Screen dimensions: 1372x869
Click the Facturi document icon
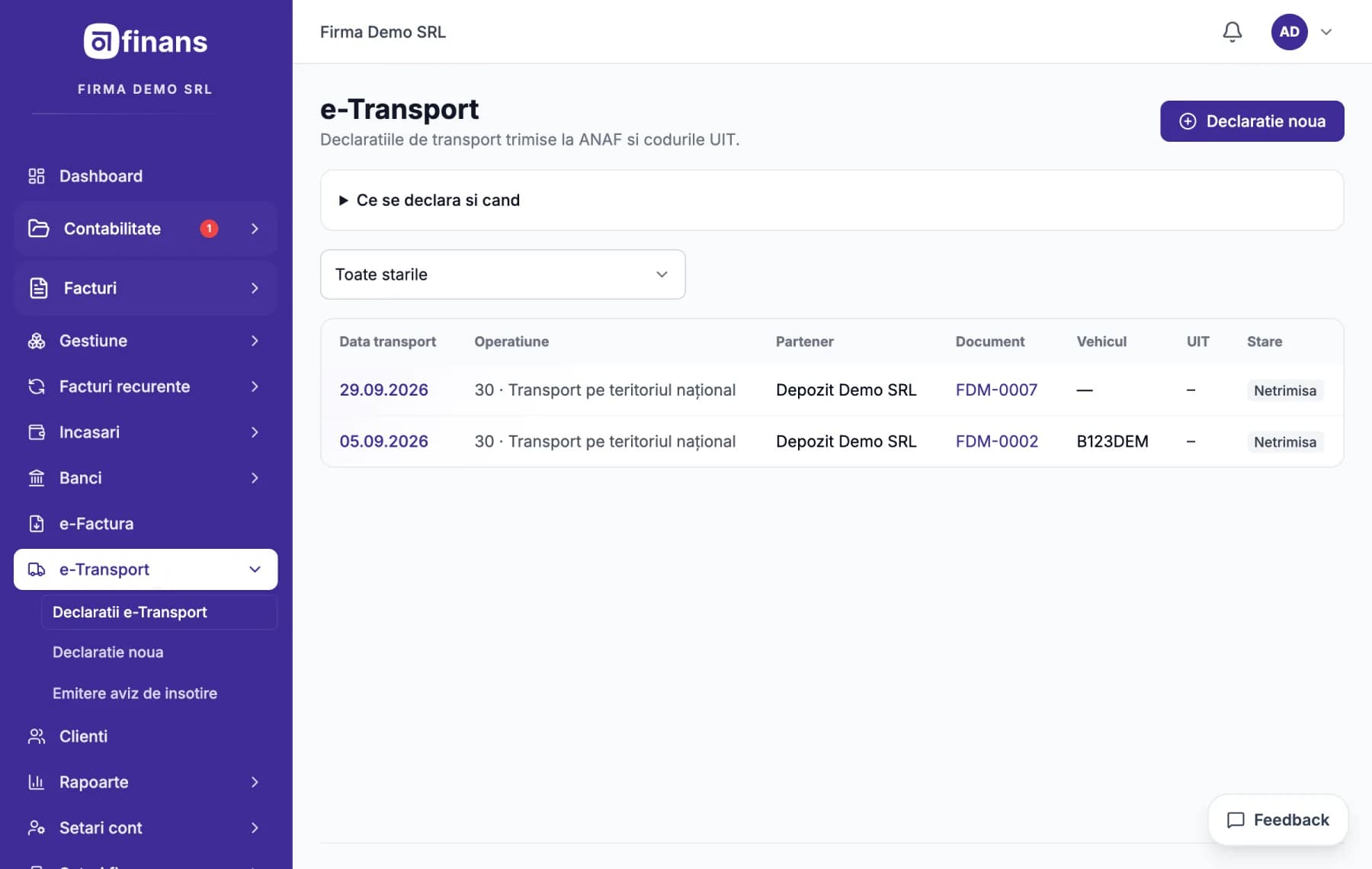point(38,288)
